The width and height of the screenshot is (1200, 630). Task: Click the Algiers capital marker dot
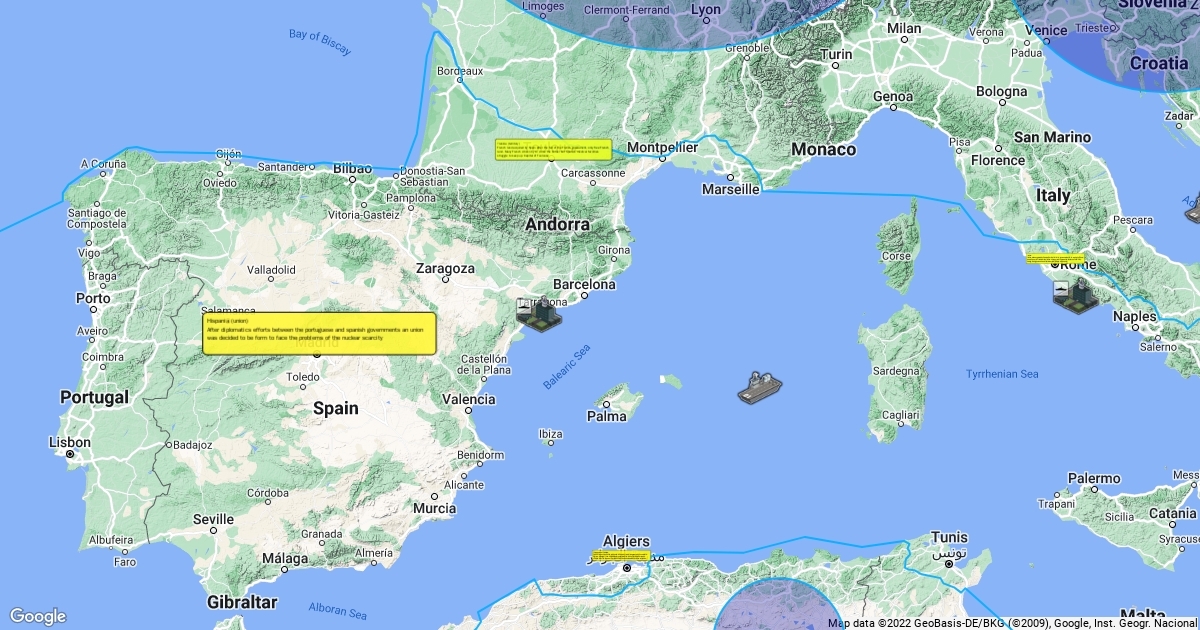(626, 568)
